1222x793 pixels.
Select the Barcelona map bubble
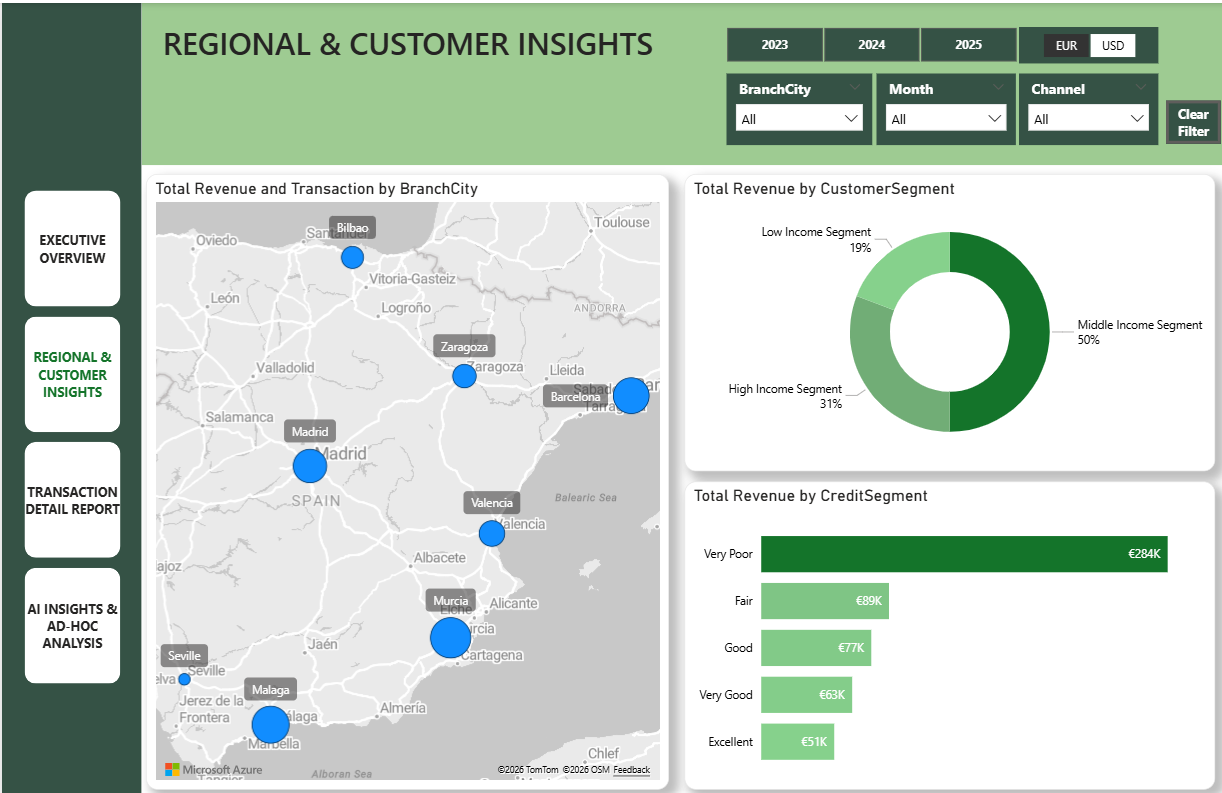click(631, 396)
